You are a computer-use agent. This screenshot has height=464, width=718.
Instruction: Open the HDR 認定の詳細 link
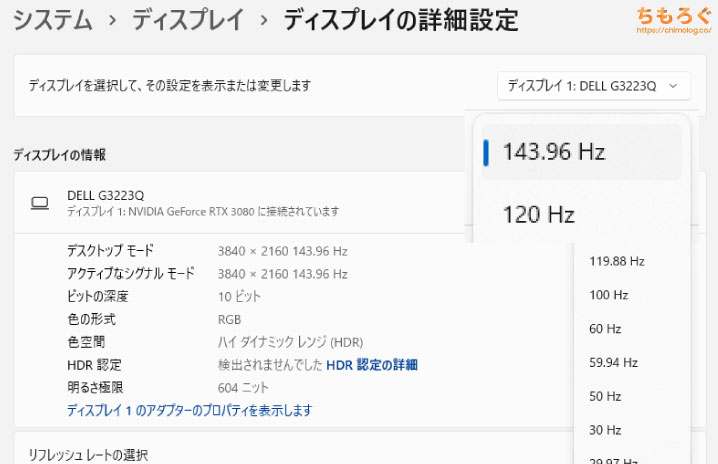[371, 365]
